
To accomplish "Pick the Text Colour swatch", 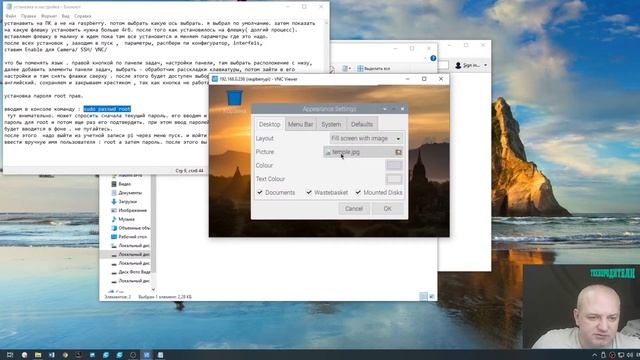I will click(x=394, y=179).
